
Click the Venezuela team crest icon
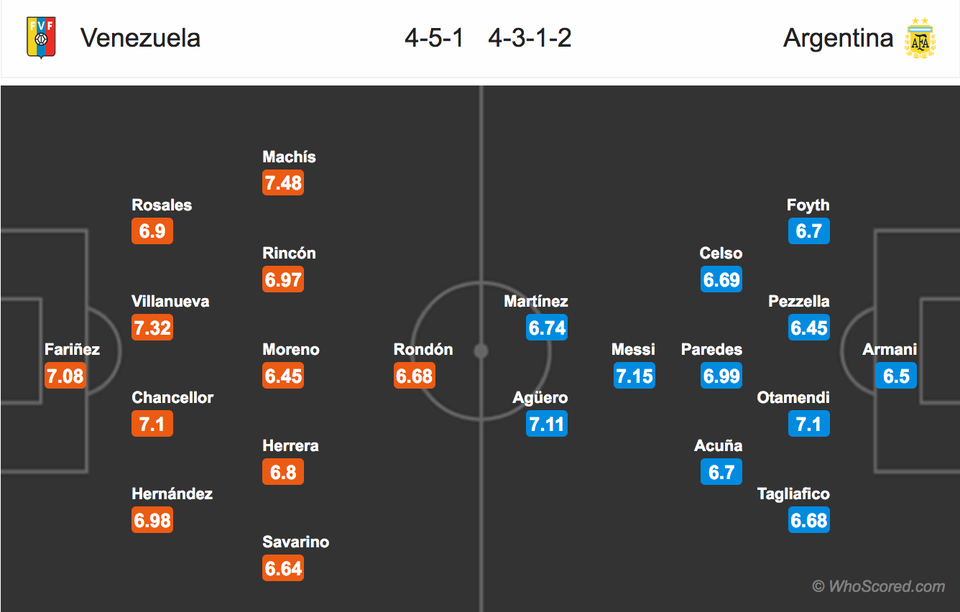click(41, 38)
